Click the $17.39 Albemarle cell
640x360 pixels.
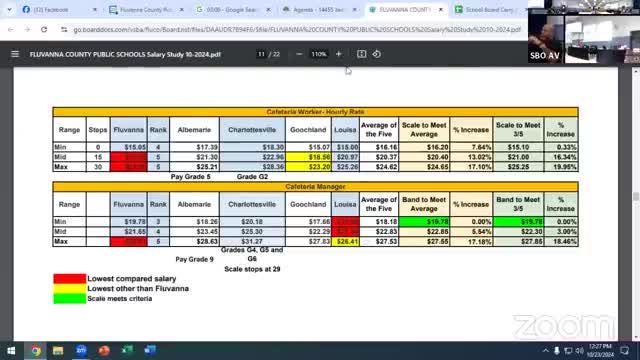(194, 147)
